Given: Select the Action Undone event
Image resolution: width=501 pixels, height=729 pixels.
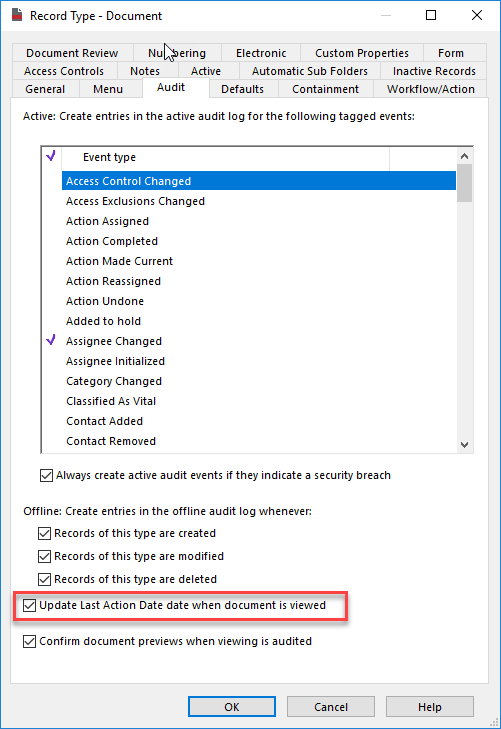Looking at the screenshot, I should 258,301.
